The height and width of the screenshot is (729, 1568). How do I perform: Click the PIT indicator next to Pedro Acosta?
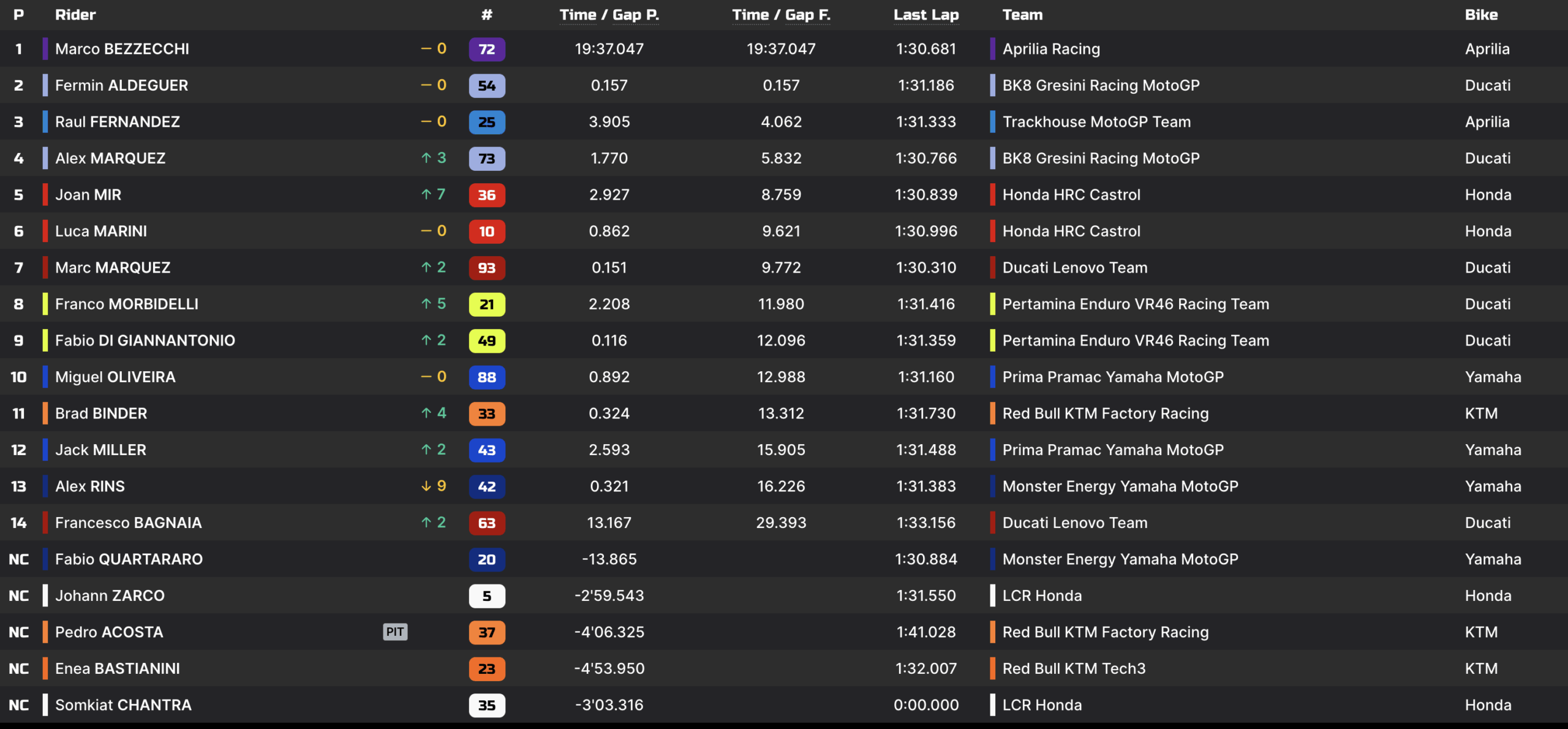(x=395, y=632)
